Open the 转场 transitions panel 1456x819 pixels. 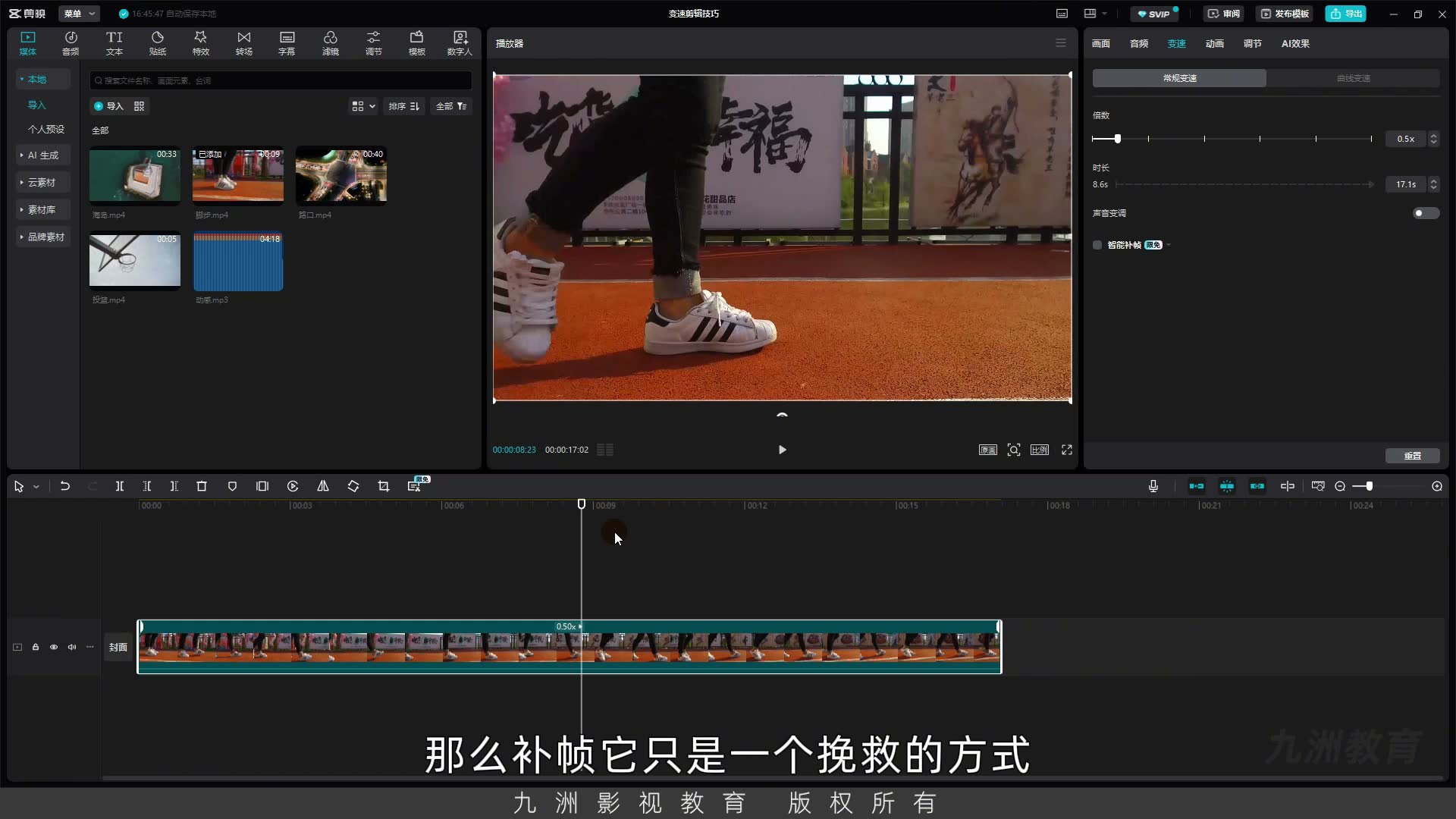click(243, 43)
